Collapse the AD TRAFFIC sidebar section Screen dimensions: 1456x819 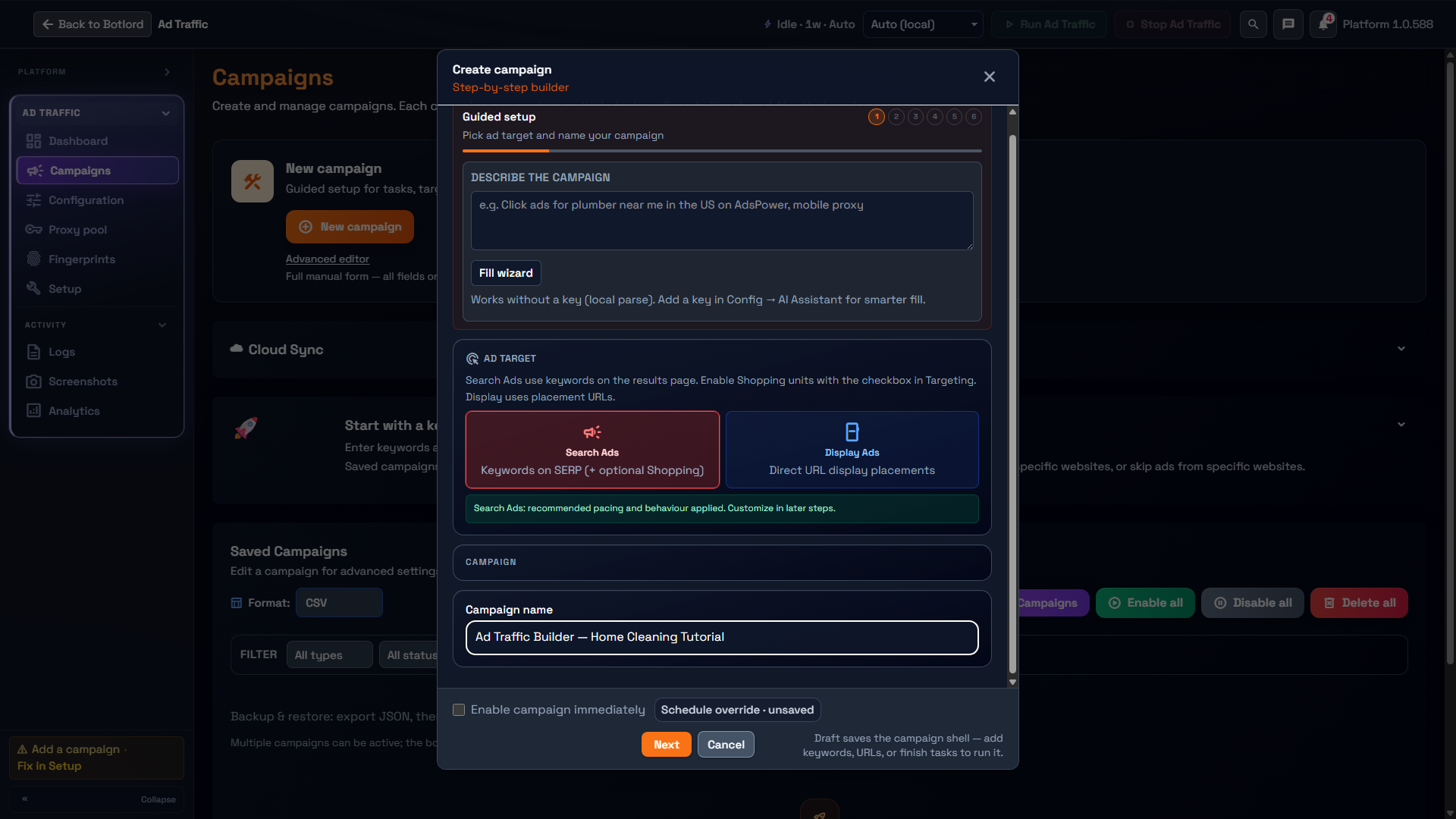point(165,113)
